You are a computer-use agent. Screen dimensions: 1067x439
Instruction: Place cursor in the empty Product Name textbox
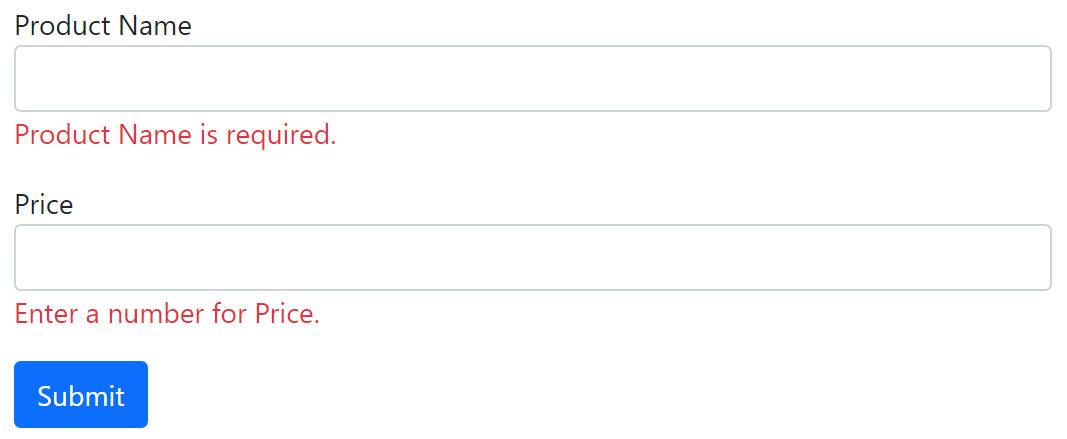[533, 78]
